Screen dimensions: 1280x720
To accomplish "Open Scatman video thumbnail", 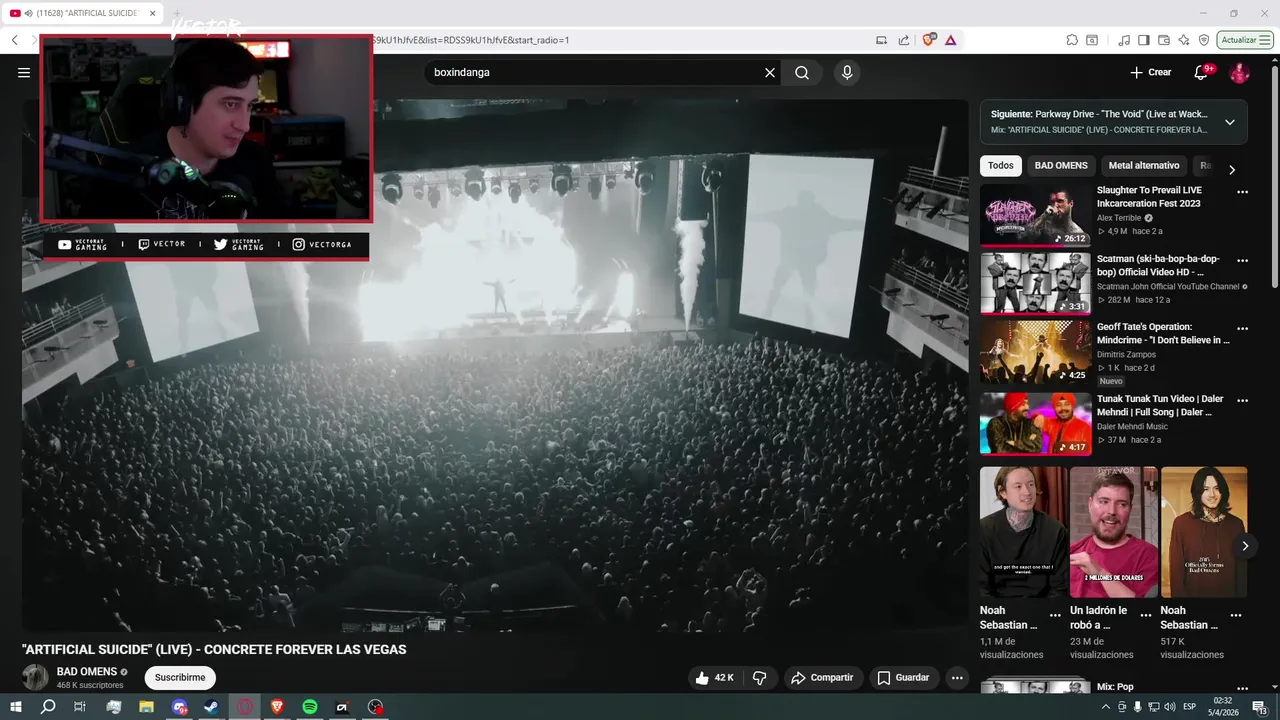I will 1035,284.
